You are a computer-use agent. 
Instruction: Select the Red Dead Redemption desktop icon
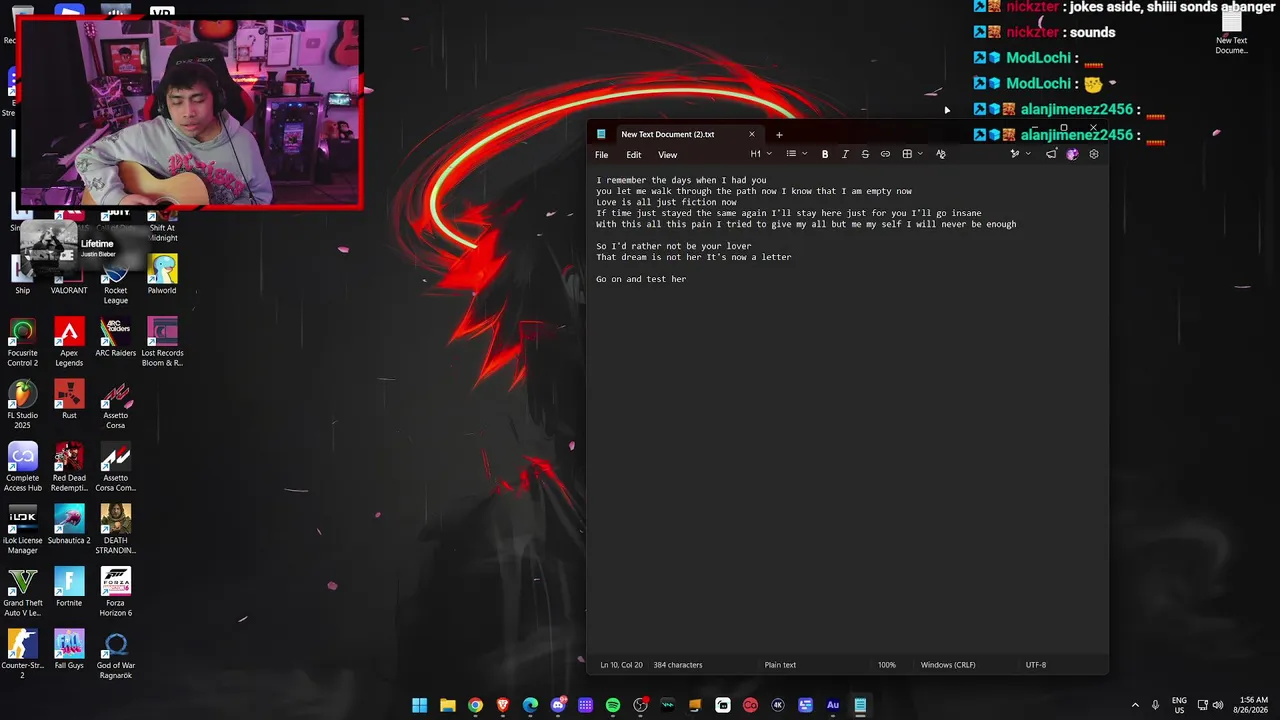(69, 467)
